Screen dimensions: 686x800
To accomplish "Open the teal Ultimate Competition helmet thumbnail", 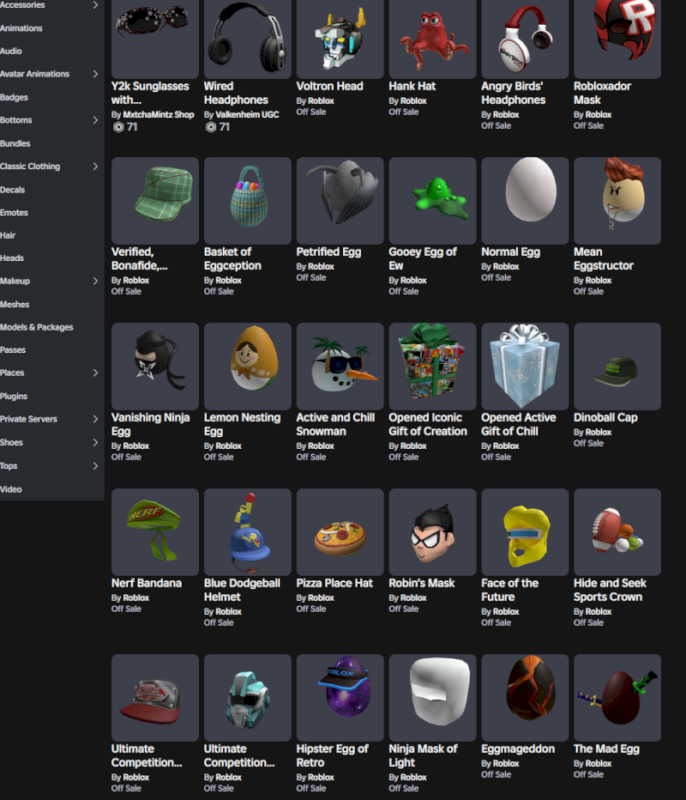I will coord(247,697).
